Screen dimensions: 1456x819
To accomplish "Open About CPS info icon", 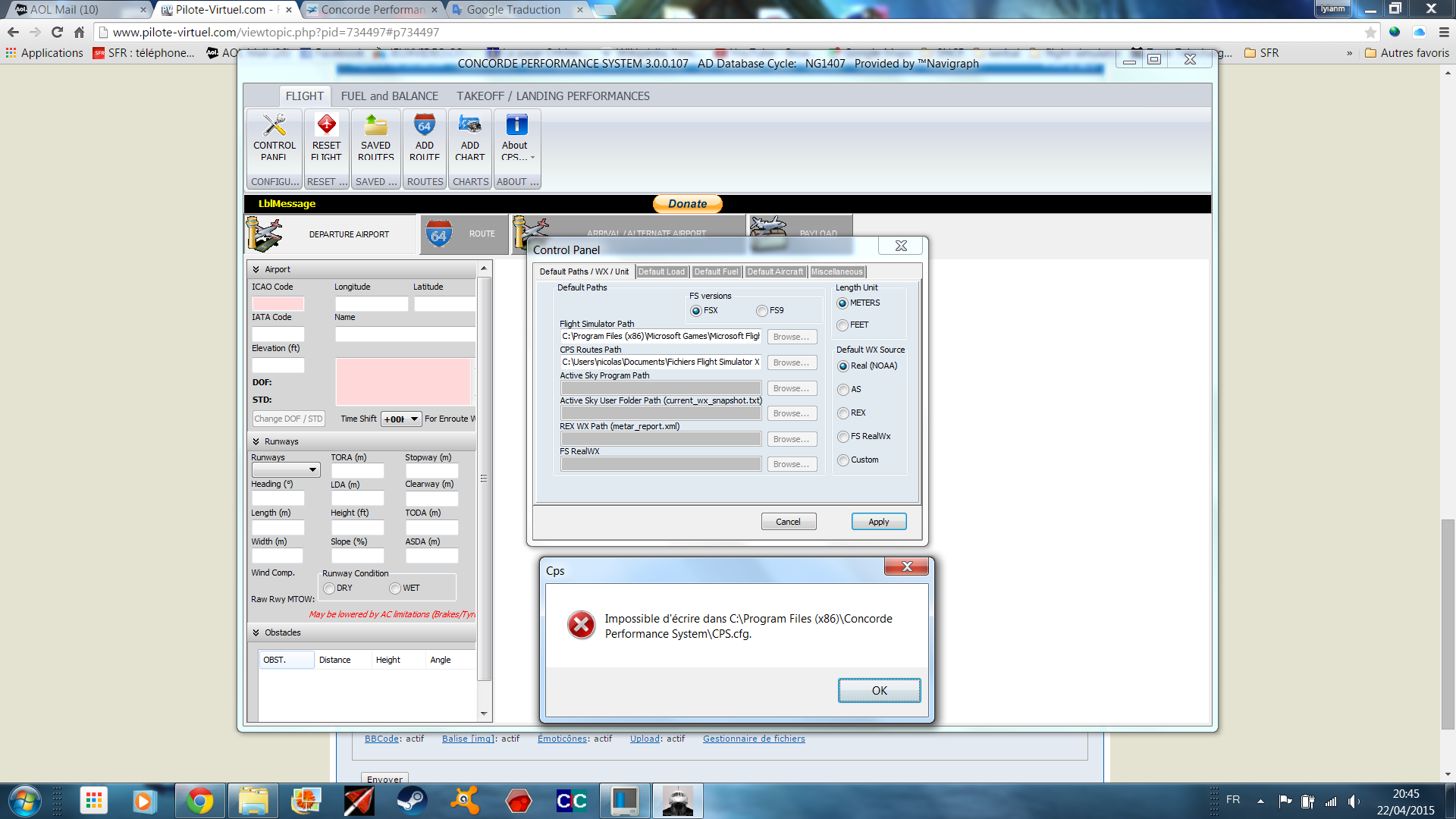I will (516, 124).
